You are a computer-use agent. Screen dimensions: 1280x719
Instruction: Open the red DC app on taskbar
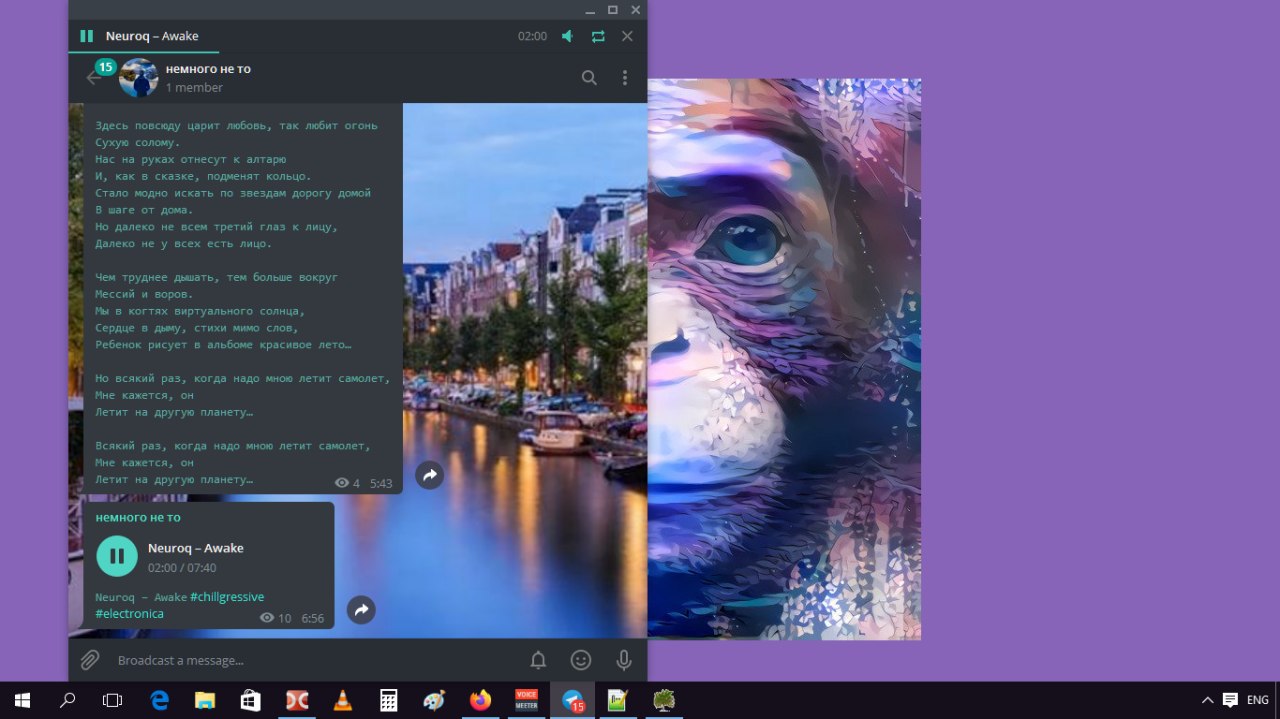point(297,701)
